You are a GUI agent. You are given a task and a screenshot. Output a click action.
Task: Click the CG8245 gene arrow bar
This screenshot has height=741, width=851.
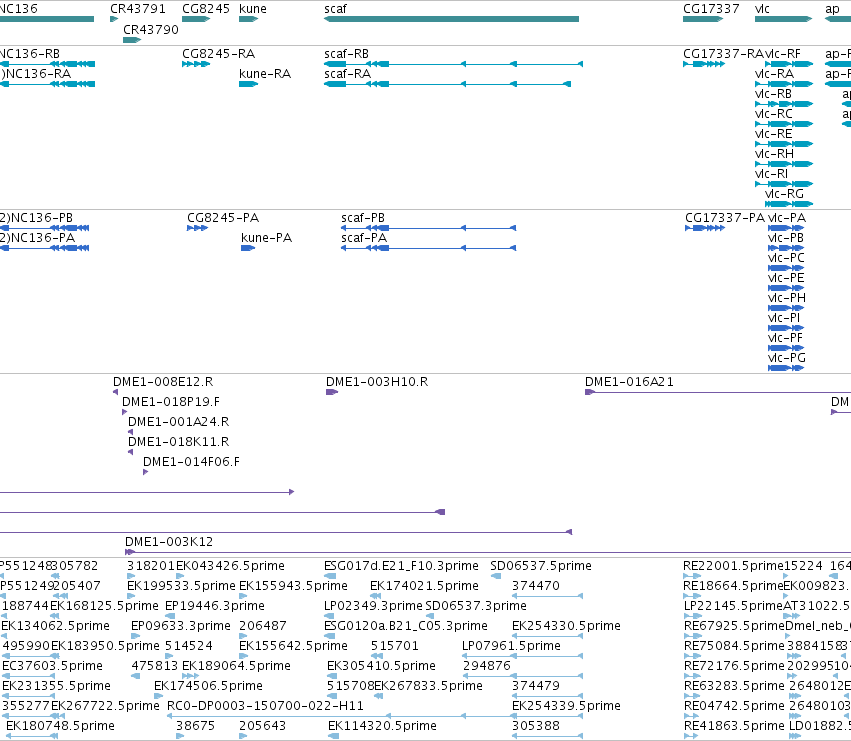(196, 19)
